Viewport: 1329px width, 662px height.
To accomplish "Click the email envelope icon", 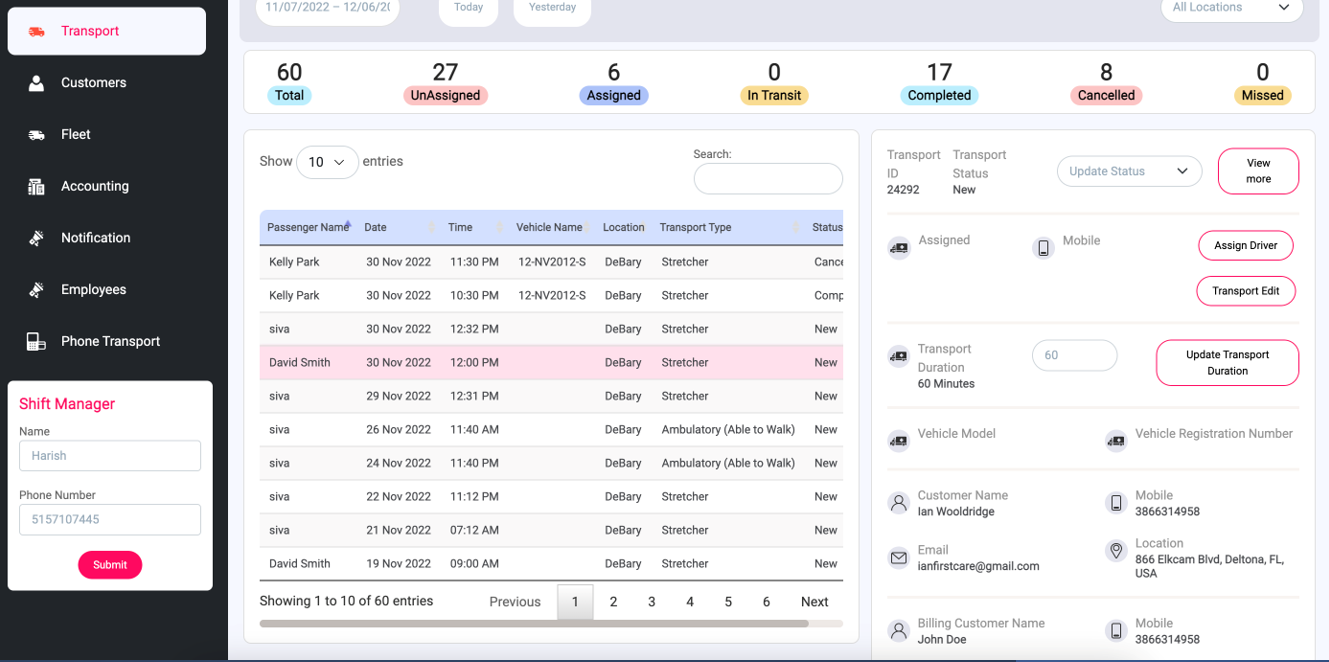I will click(x=899, y=558).
